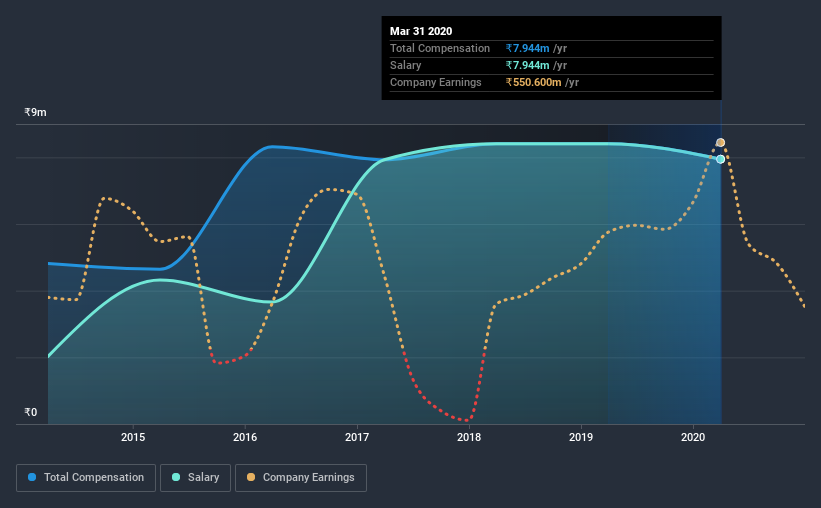Click the 2018 x-axis label

[469, 437]
